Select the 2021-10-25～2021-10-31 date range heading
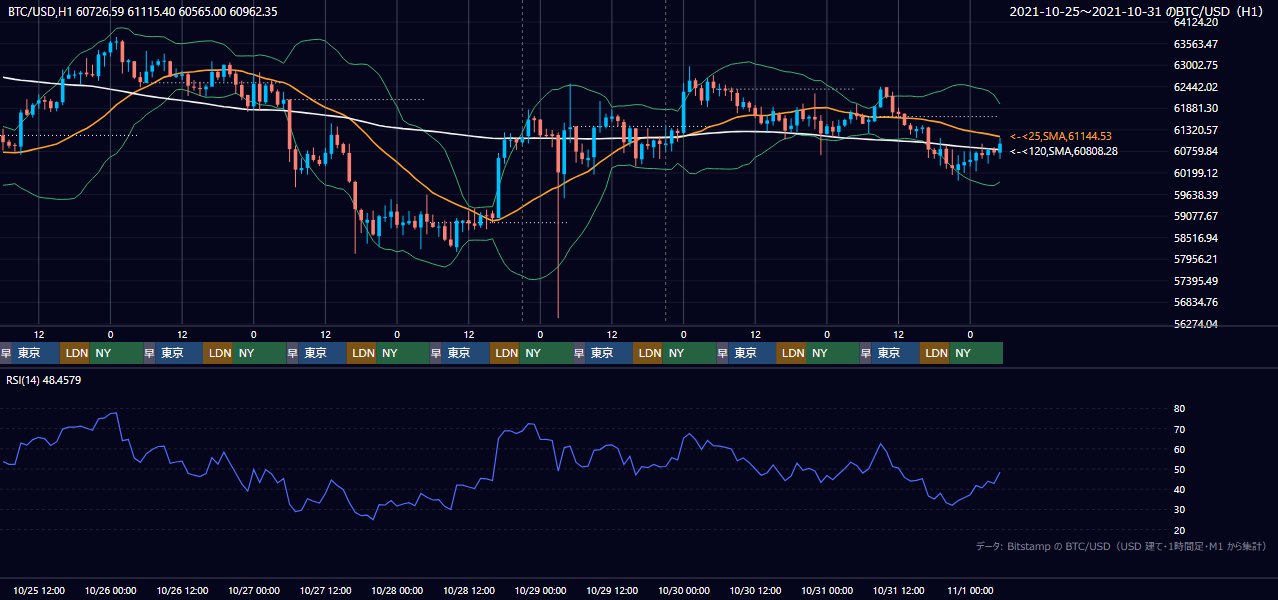1278x600 pixels. [1136, 12]
